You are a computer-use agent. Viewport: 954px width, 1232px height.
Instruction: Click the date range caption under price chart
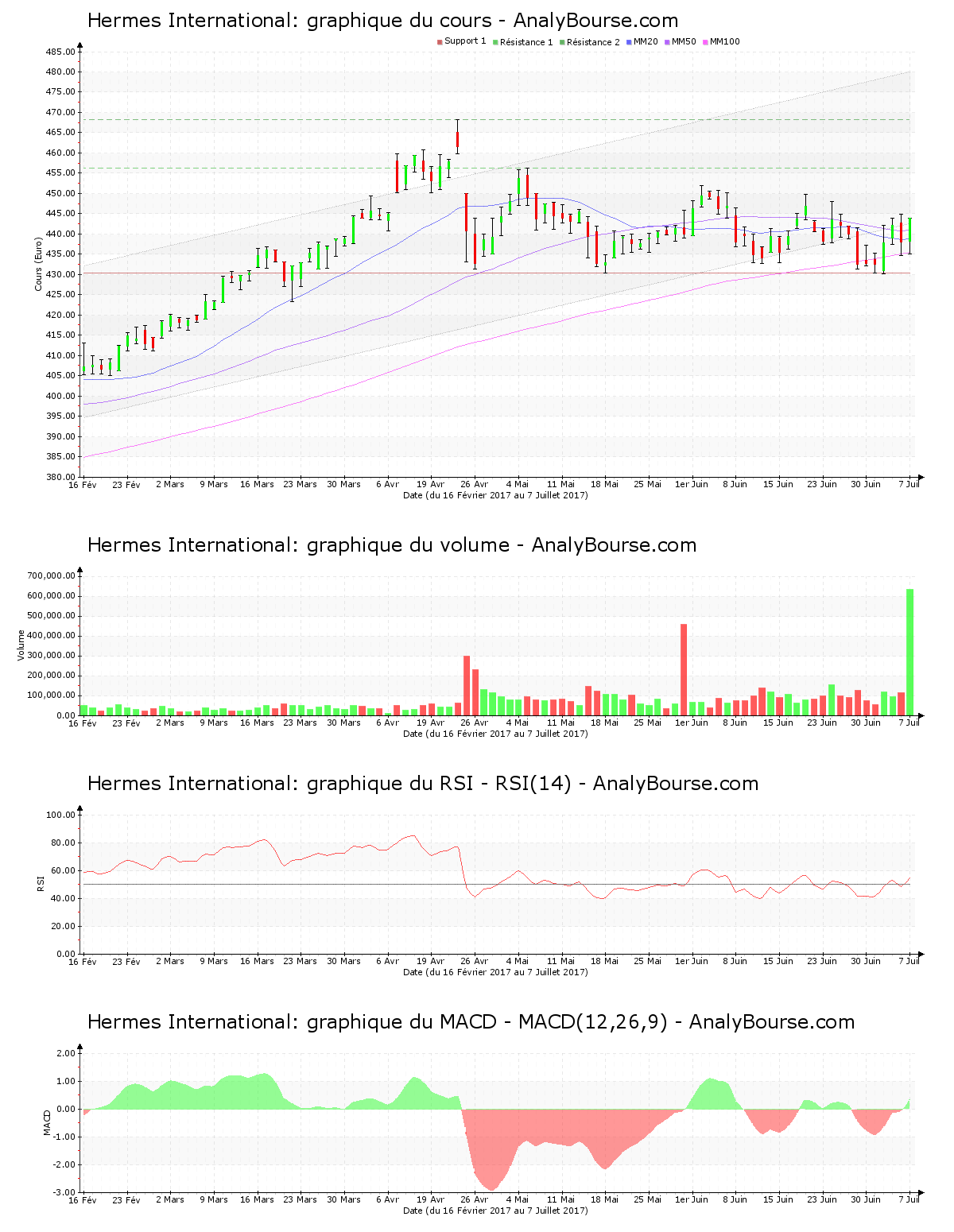point(495,495)
